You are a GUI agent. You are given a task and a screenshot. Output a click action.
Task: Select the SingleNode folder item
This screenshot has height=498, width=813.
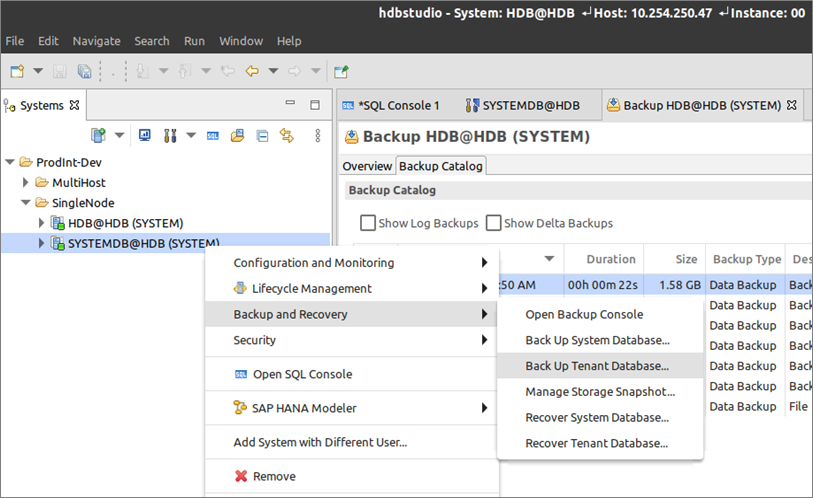pos(83,203)
